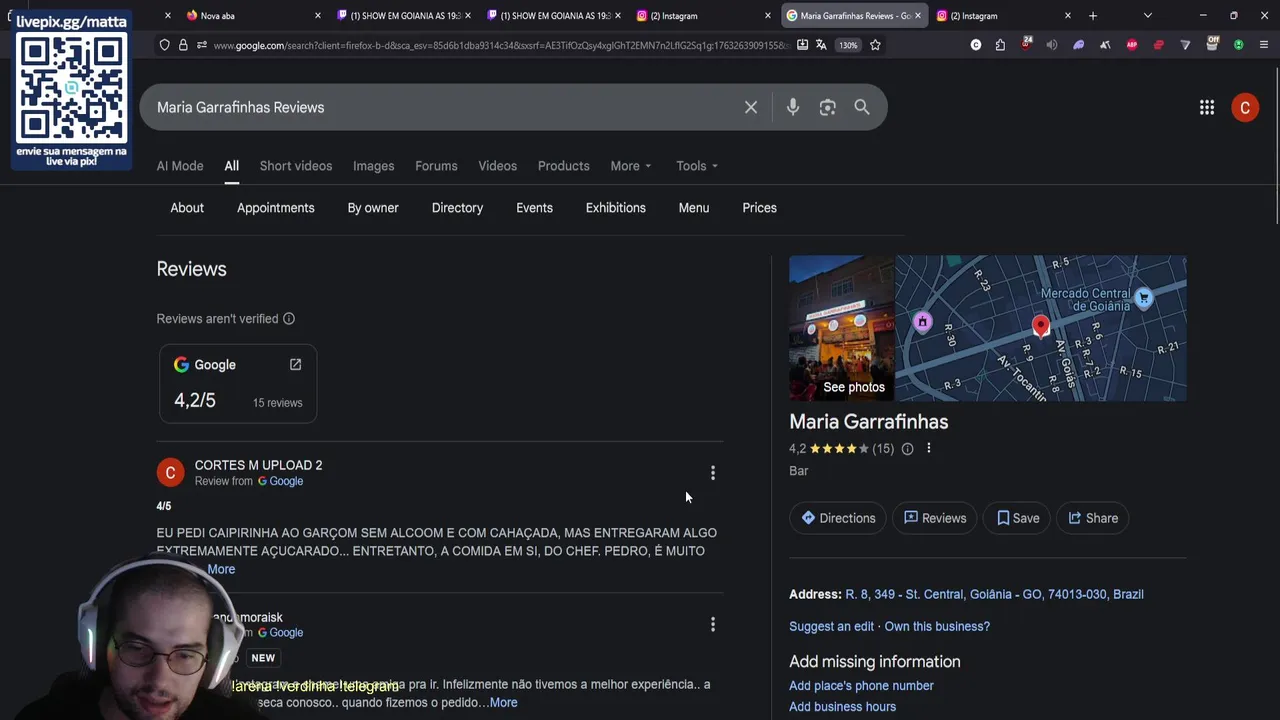The height and width of the screenshot is (720, 1280).
Task: Open the Firefox hamburger menu
Action: [1264, 45]
